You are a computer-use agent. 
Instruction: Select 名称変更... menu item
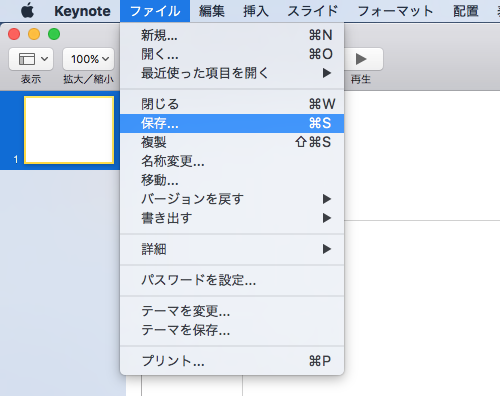pos(232,161)
